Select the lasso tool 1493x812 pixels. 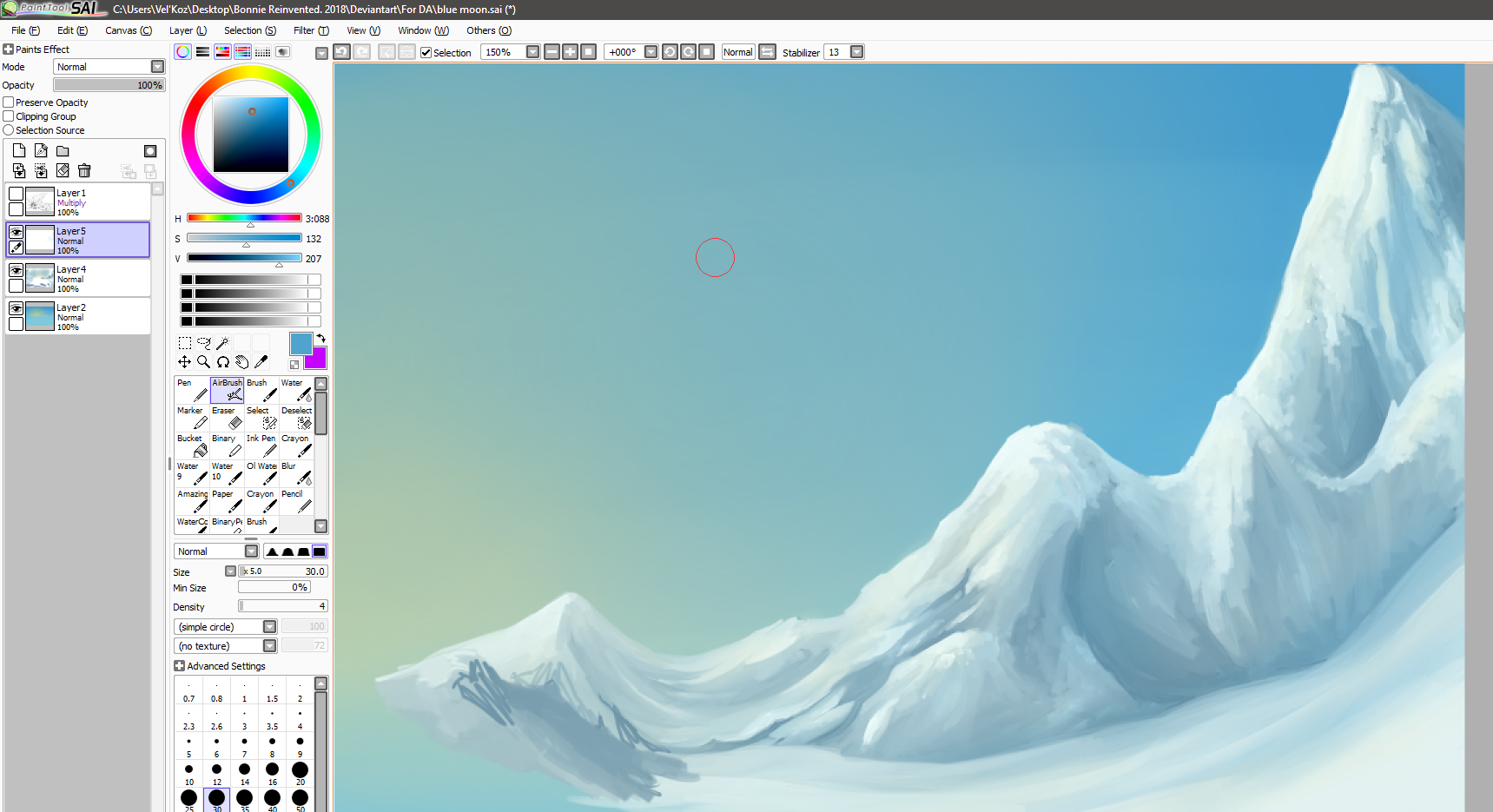pos(204,343)
